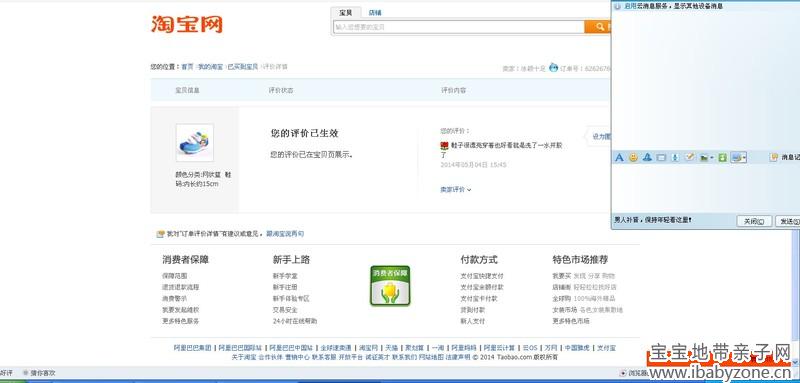This screenshot has height=383, width=800.
Task: Click the 发送 send button in chat
Action: tap(787, 221)
